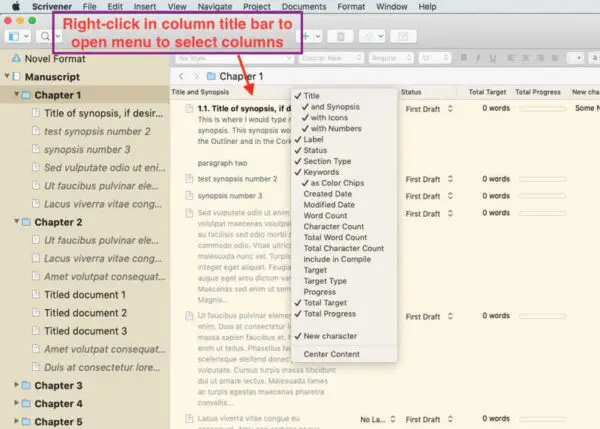Select 'Duis at consectetur lore...' in binder
Image resolution: width=600 pixels, height=429 pixels.
[102, 367]
